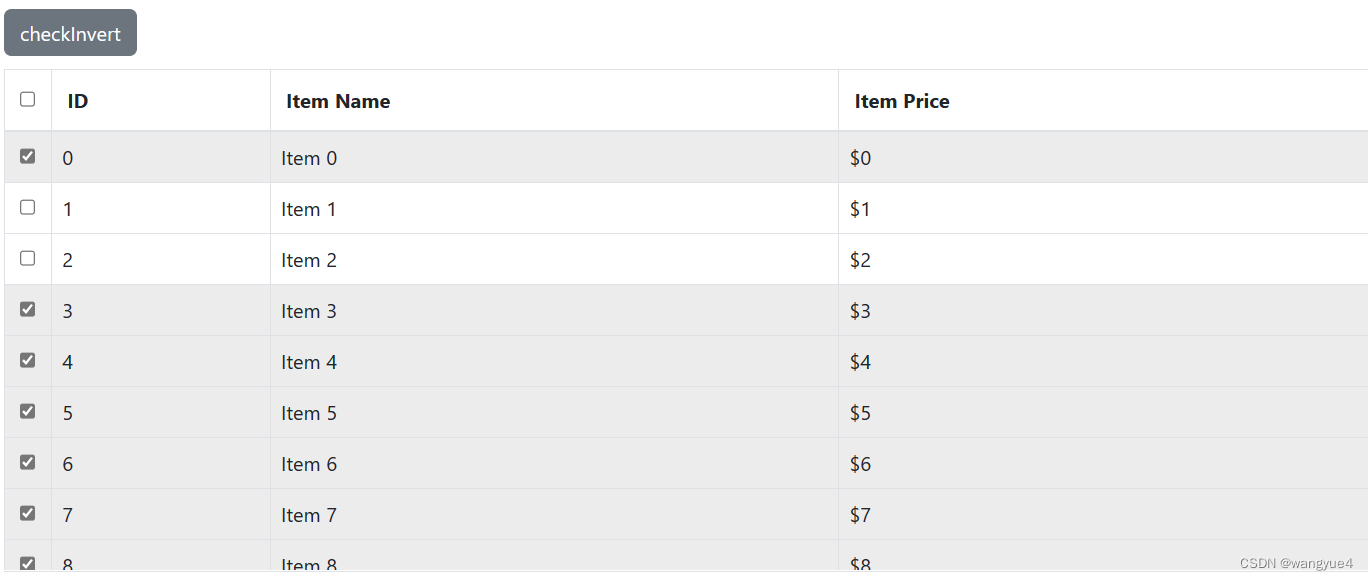Uncheck the checkbox for row Item 5

(x=27, y=411)
